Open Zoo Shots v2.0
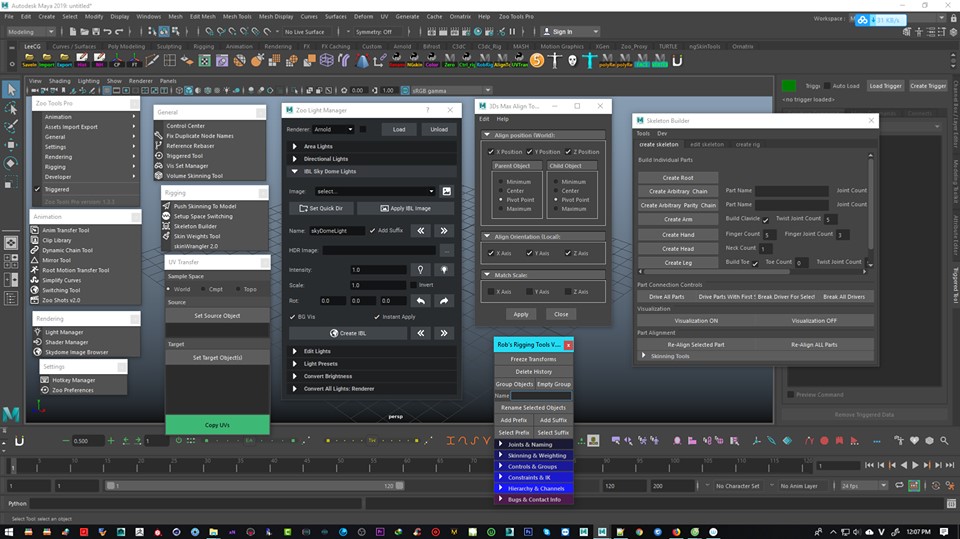960x539 pixels. coord(61,300)
